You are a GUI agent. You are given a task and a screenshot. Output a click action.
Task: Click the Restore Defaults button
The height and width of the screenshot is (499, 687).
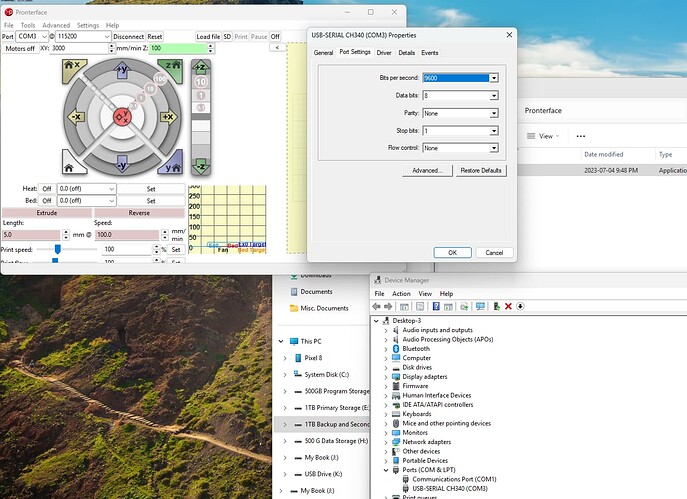[481, 170]
